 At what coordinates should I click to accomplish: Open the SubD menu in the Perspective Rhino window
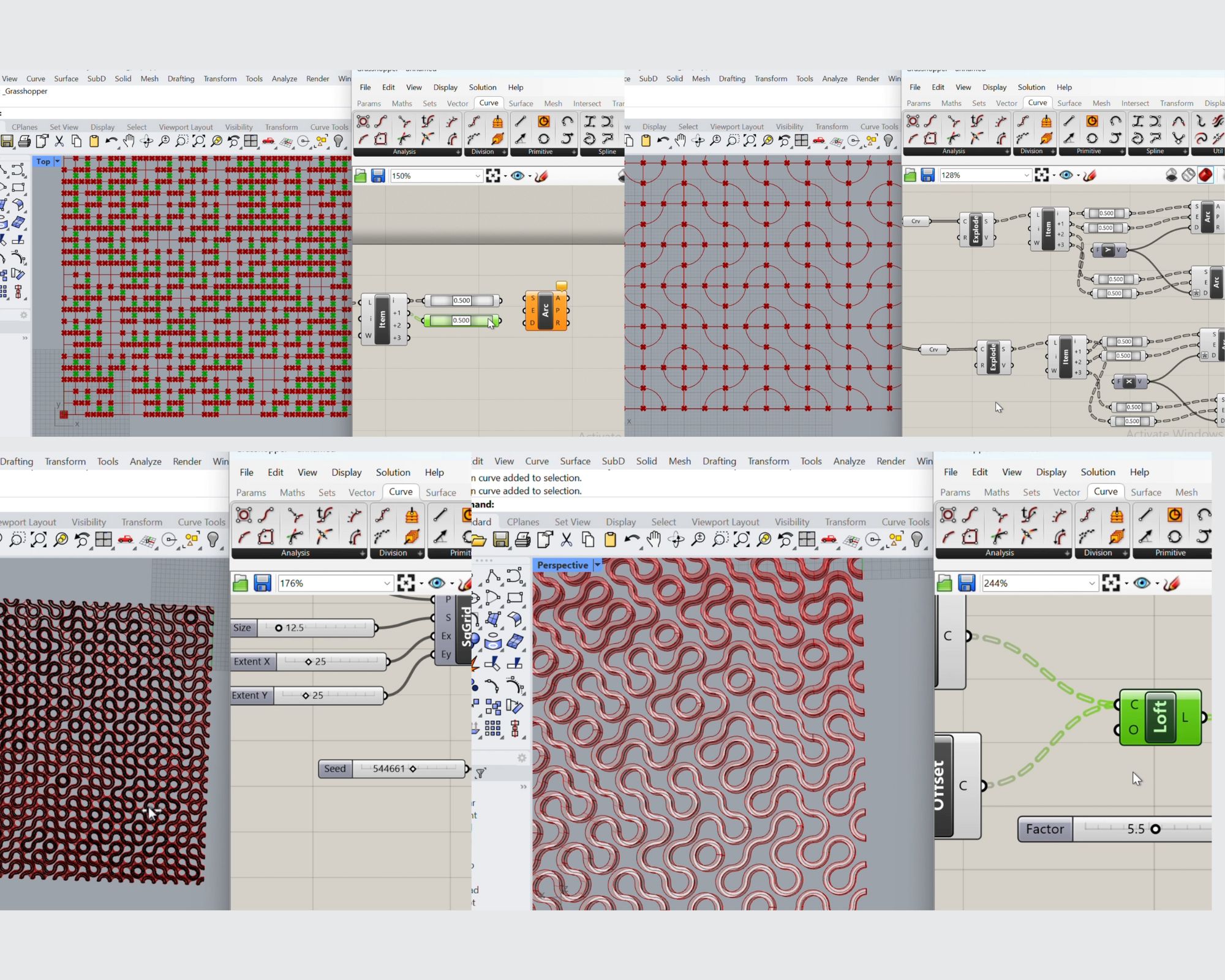point(613,461)
